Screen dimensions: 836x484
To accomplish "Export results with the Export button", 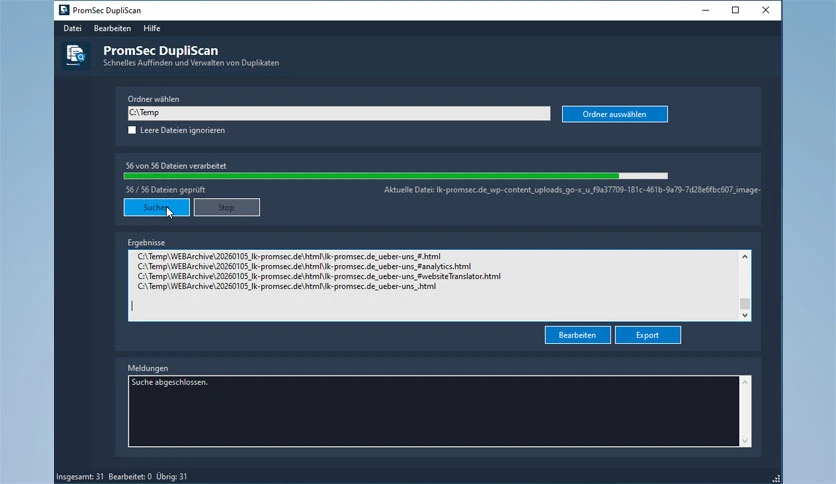I will point(647,335).
